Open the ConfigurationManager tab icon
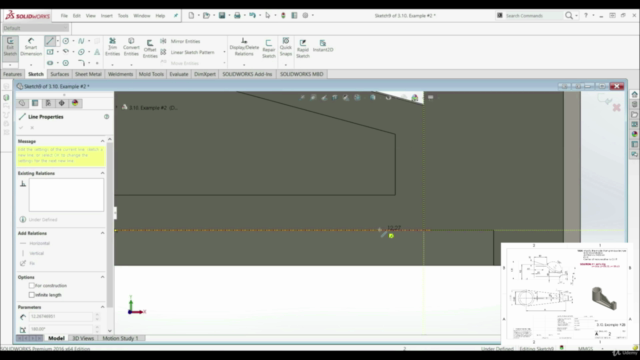 tap(49, 103)
